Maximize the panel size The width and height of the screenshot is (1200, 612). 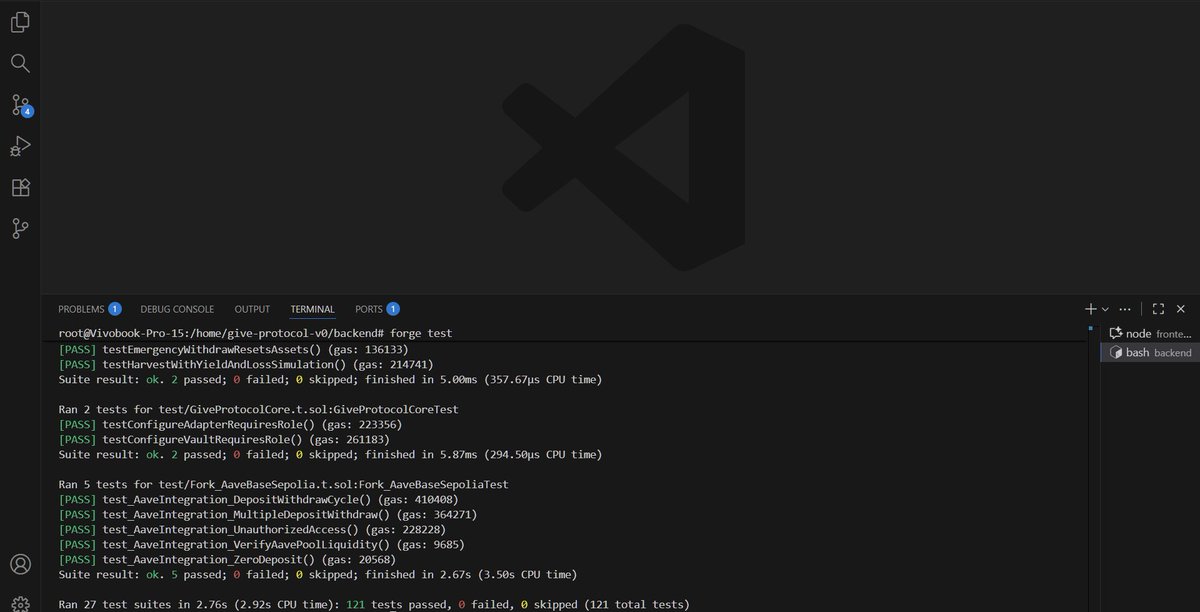1158,310
